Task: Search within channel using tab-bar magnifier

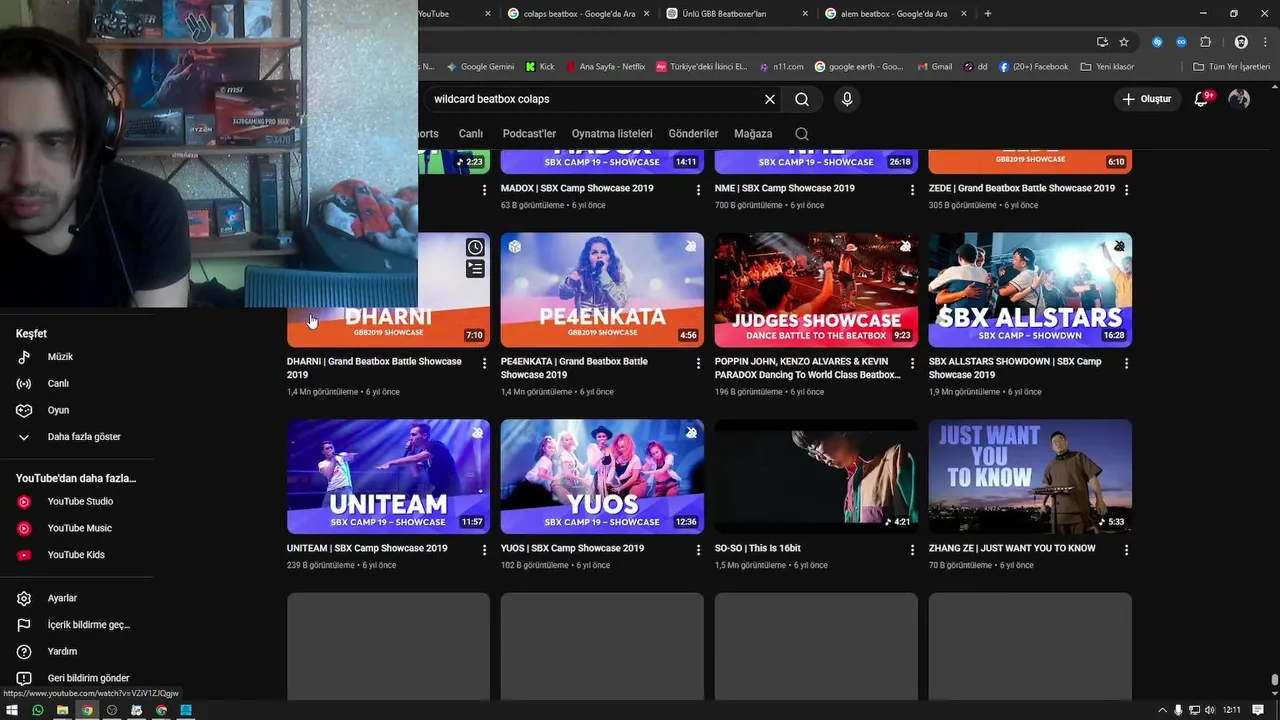Action: click(802, 133)
